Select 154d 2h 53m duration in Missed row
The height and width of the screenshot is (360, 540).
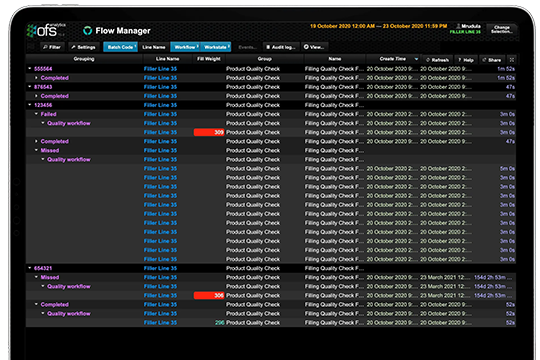tap(493, 277)
